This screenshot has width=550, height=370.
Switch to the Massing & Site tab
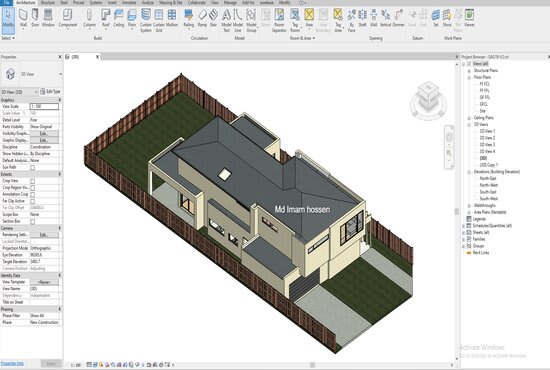[170, 2]
